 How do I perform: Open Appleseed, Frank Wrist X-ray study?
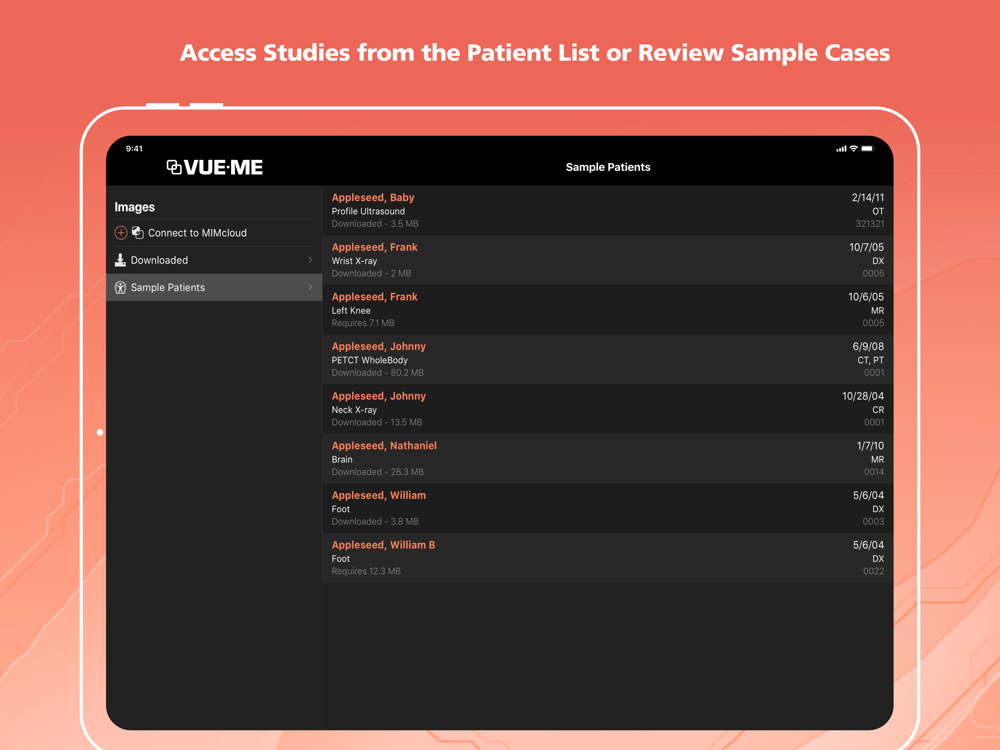click(x=608, y=260)
